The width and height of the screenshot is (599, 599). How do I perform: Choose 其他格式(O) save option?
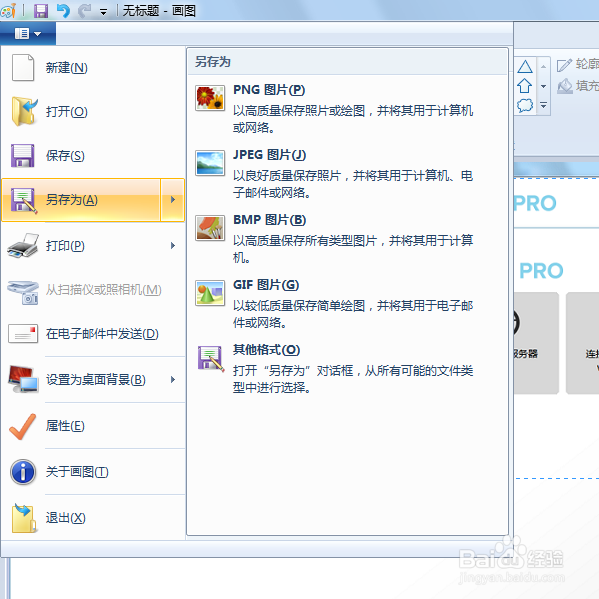tap(347, 368)
